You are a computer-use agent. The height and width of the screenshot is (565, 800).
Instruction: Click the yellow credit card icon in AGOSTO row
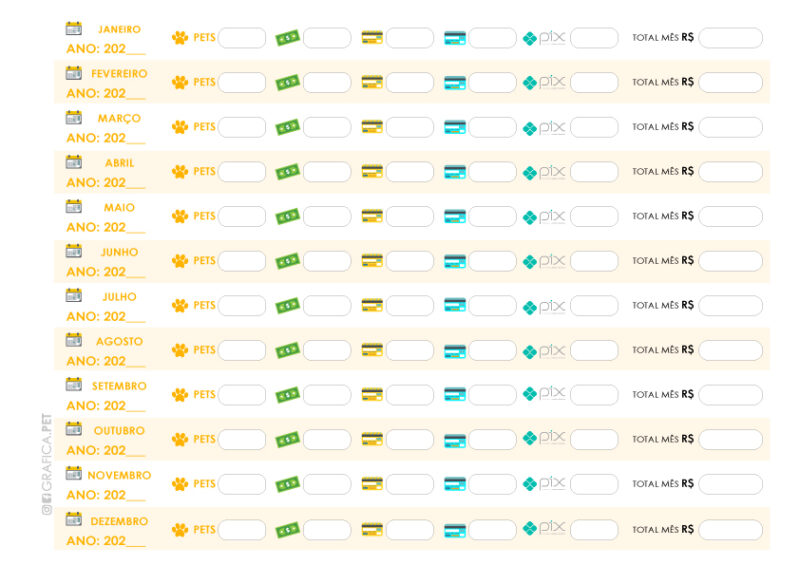click(x=372, y=350)
